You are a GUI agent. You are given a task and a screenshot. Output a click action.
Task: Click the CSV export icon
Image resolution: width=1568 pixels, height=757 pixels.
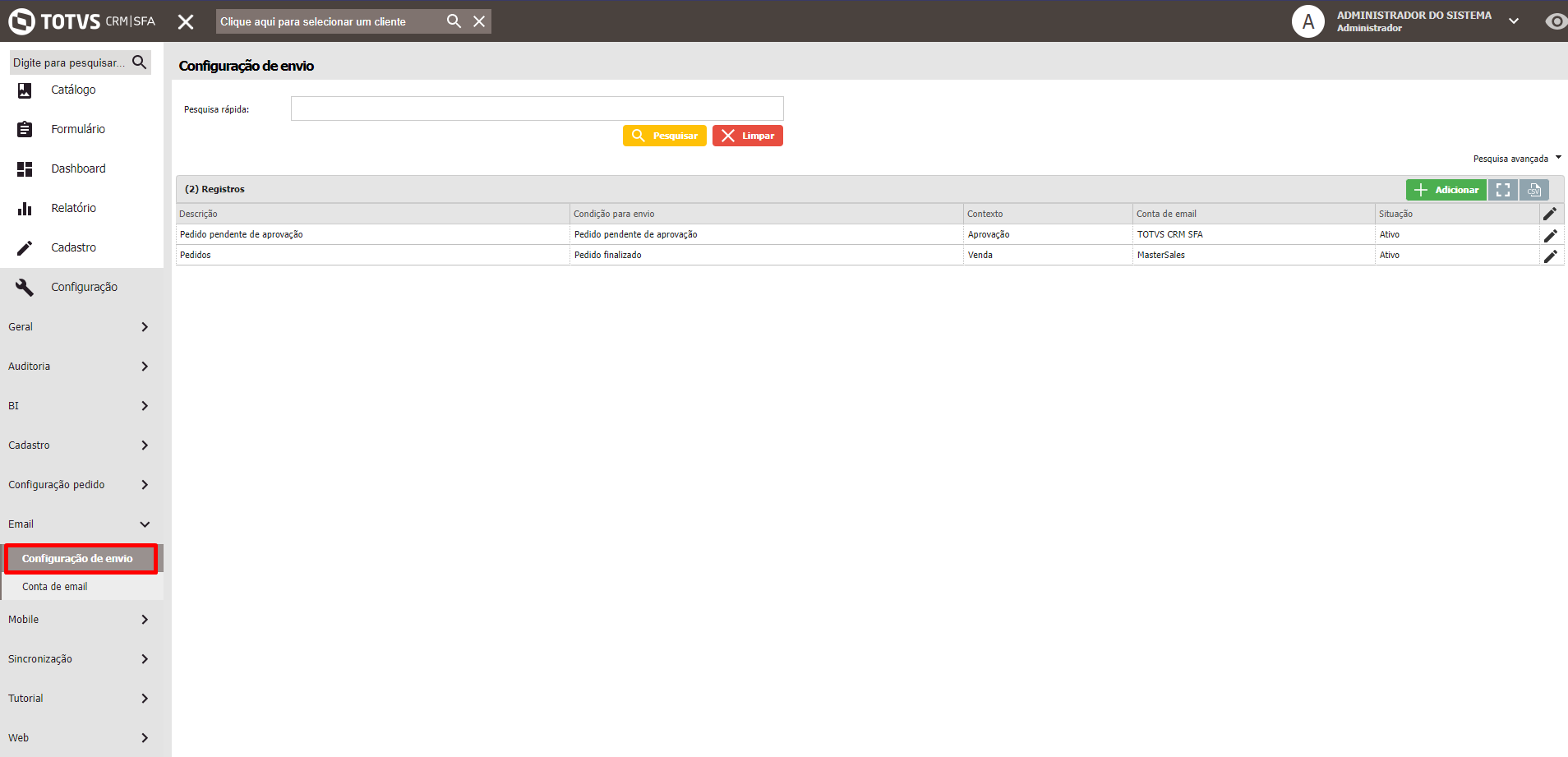(x=1533, y=190)
